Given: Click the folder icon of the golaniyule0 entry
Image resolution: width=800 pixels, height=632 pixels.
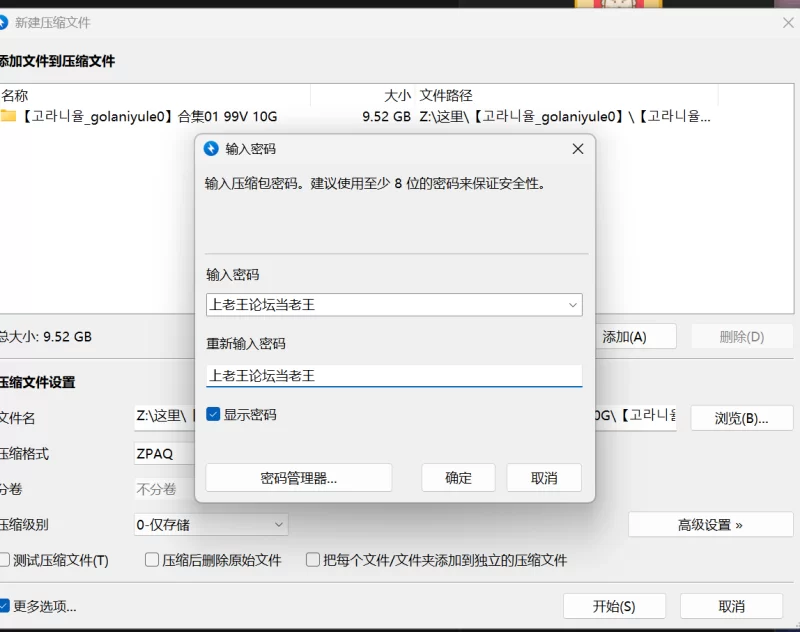Looking at the screenshot, I should point(8,116).
